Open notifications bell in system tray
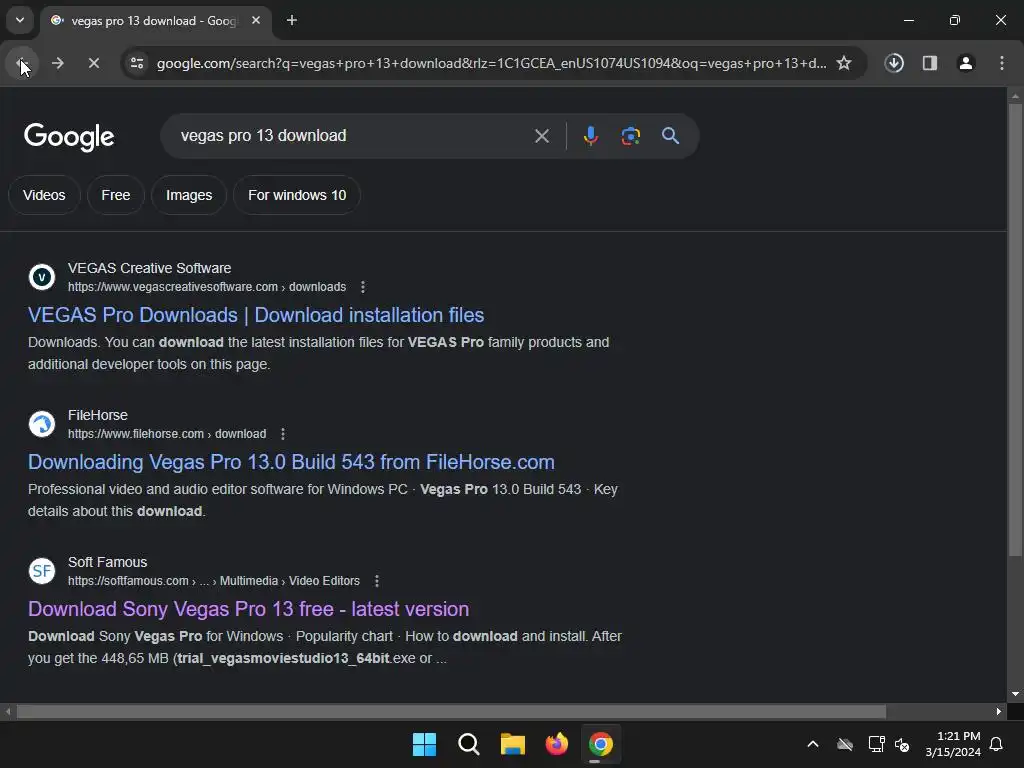The height and width of the screenshot is (768, 1024). [997, 744]
